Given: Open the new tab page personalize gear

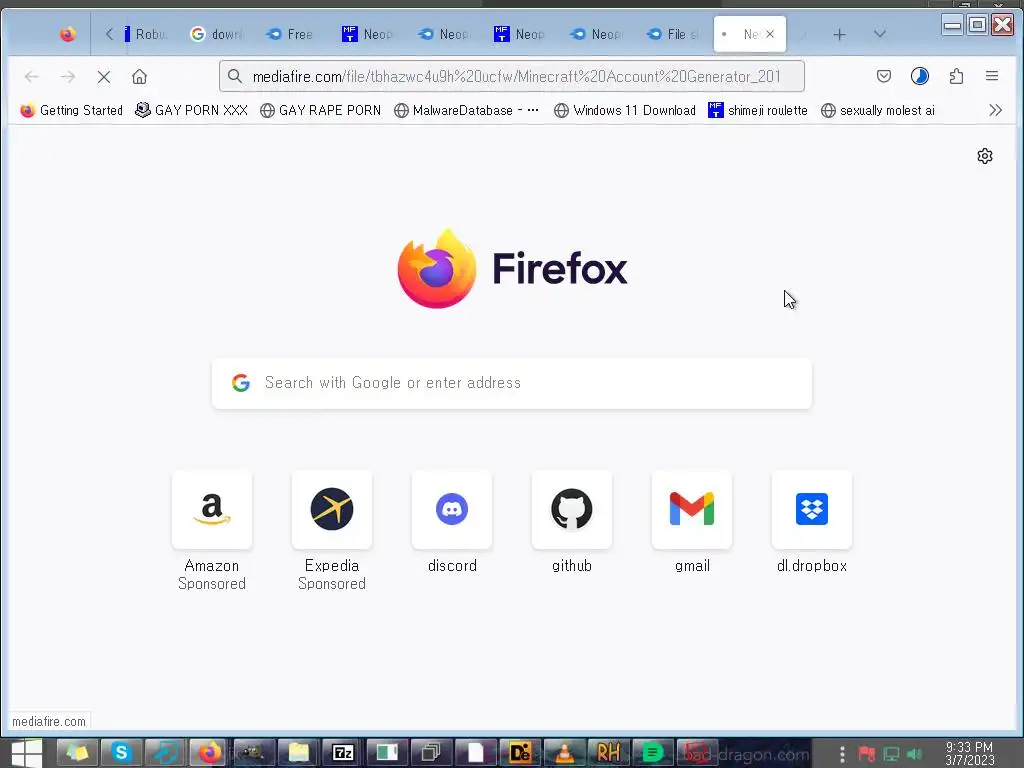Looking at the screenshot, I should [x=985, y=156].
